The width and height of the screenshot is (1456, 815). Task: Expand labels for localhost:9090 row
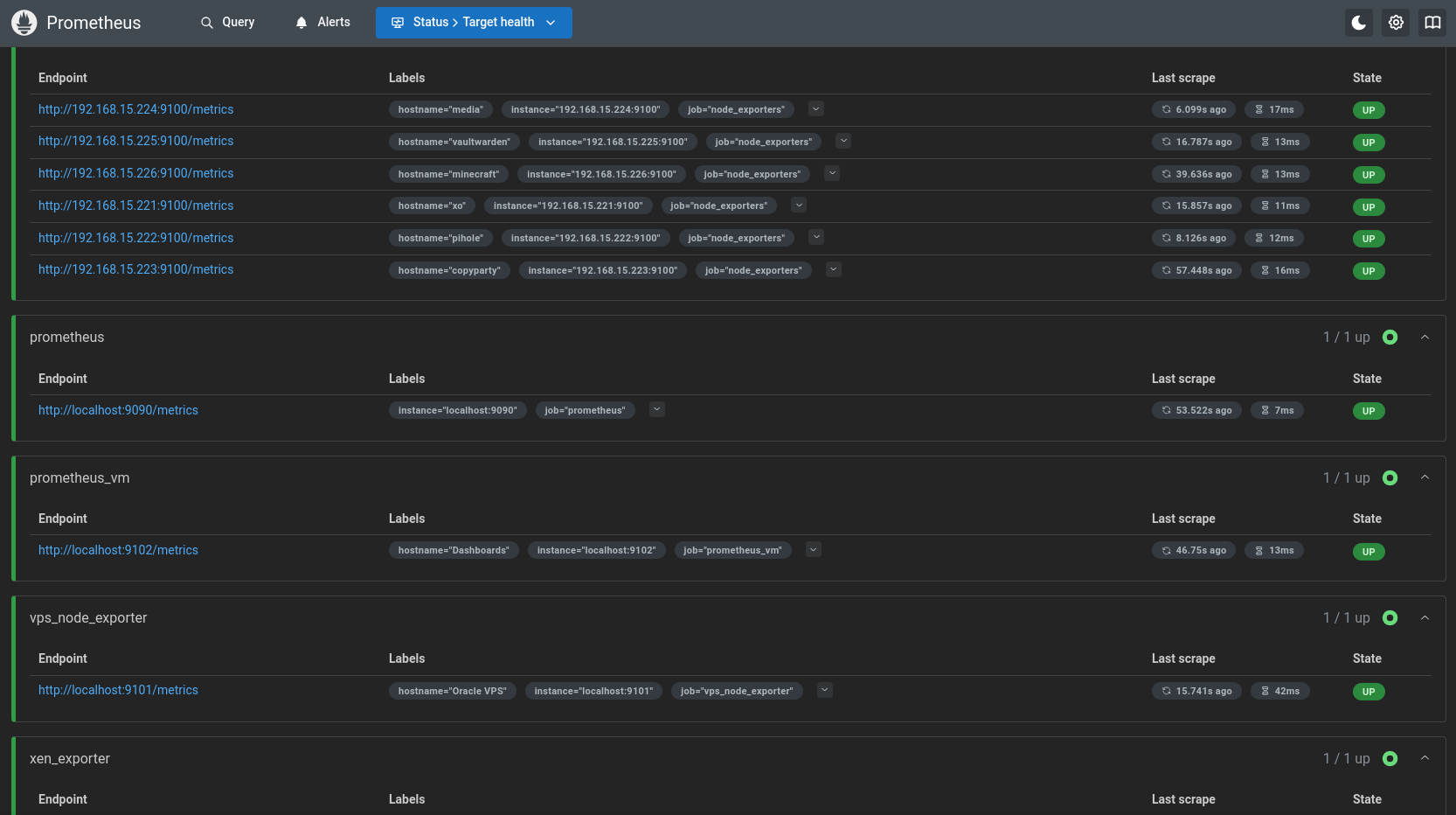(657, 409)
